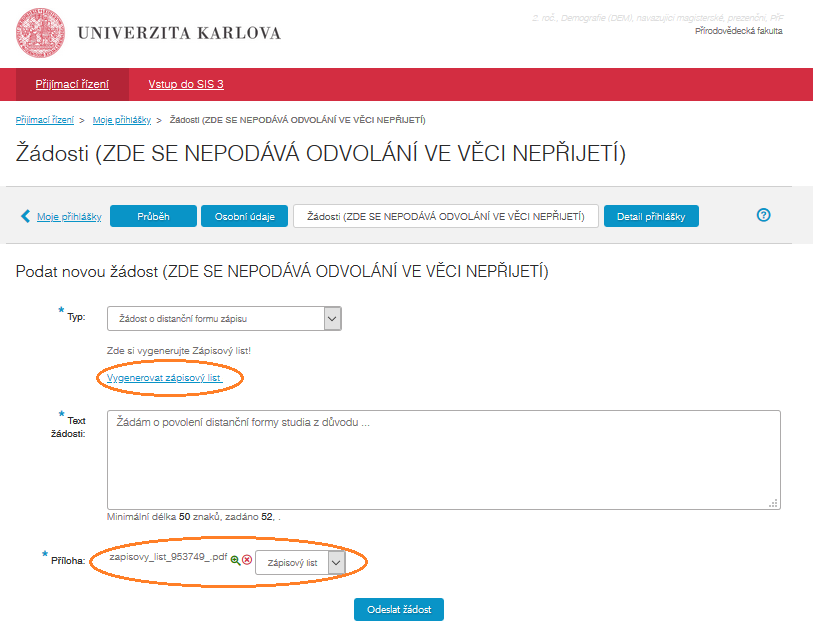Screen dimensions: 813x630
Task: Remove attachment with the red X icon
Action: (247, 560)
